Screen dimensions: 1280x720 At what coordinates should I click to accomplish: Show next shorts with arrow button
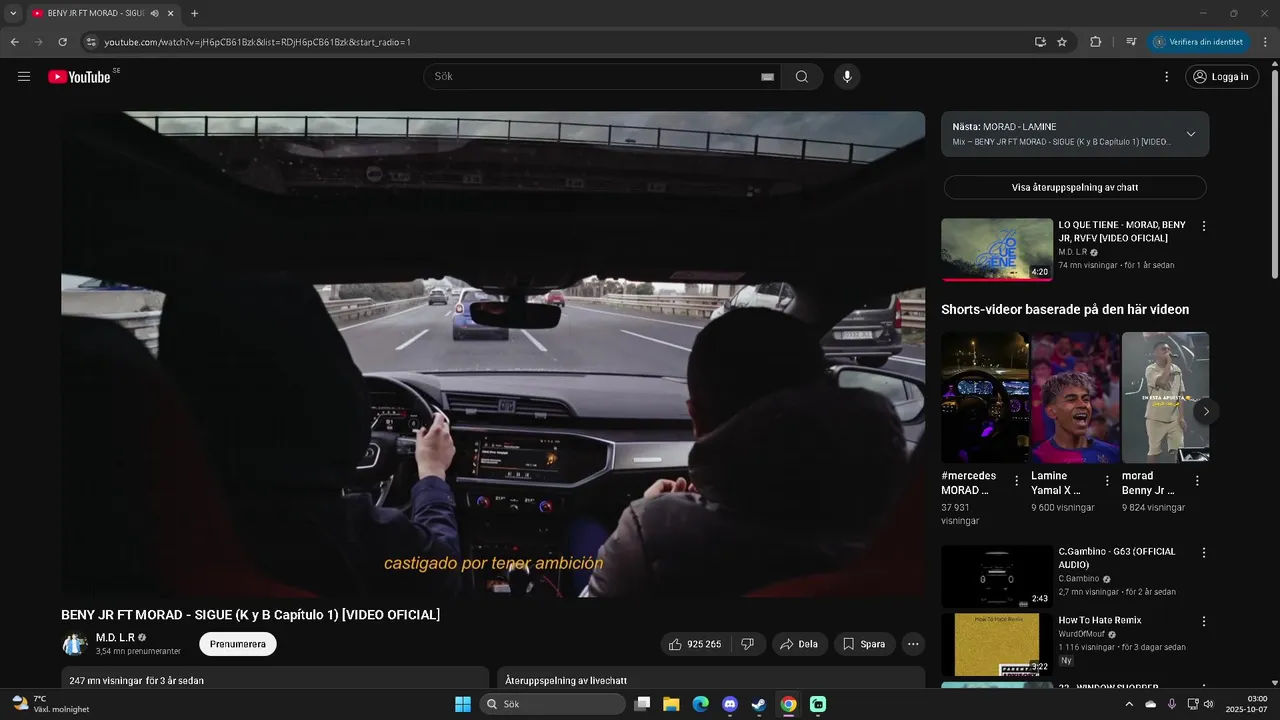[x=1206, y=411]
